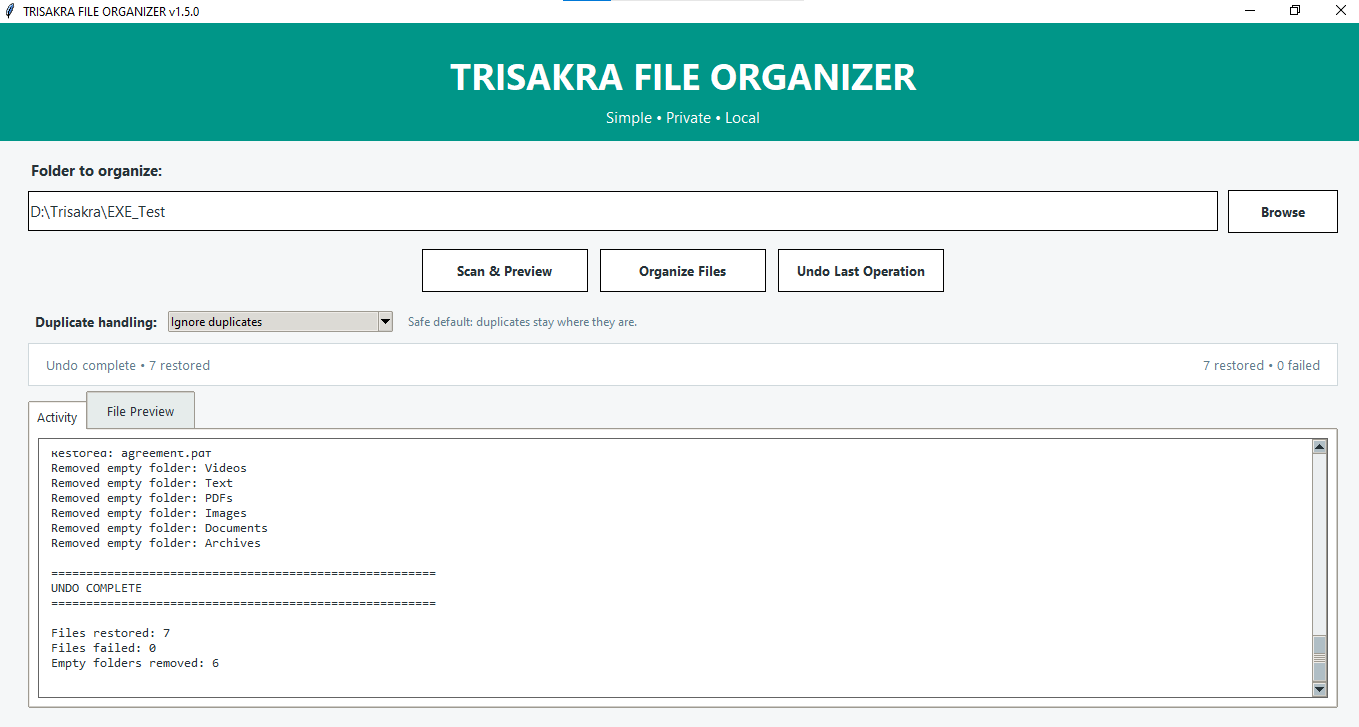
Task: Click log line 'Removed empty folder: Videos'
Action: coord(149,468)
